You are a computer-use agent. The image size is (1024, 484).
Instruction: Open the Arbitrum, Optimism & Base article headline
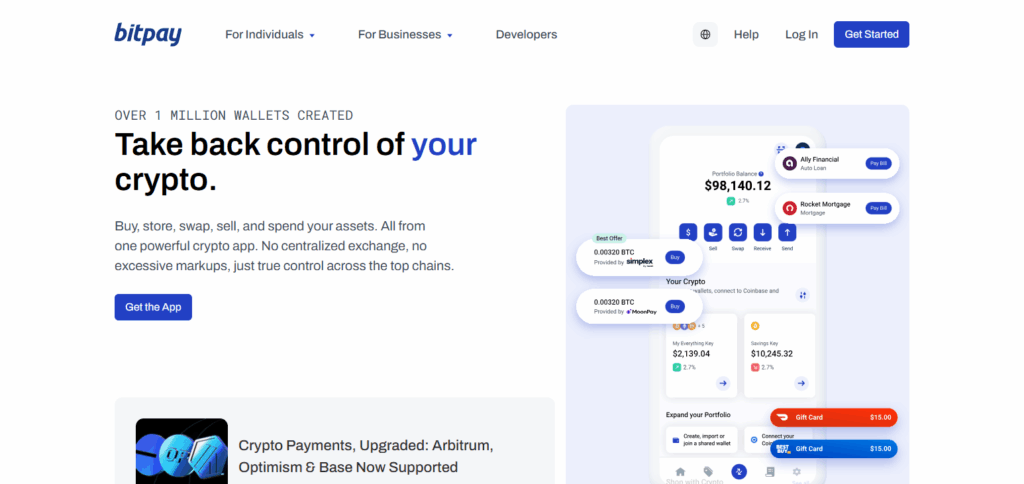(x=366, y=457)
